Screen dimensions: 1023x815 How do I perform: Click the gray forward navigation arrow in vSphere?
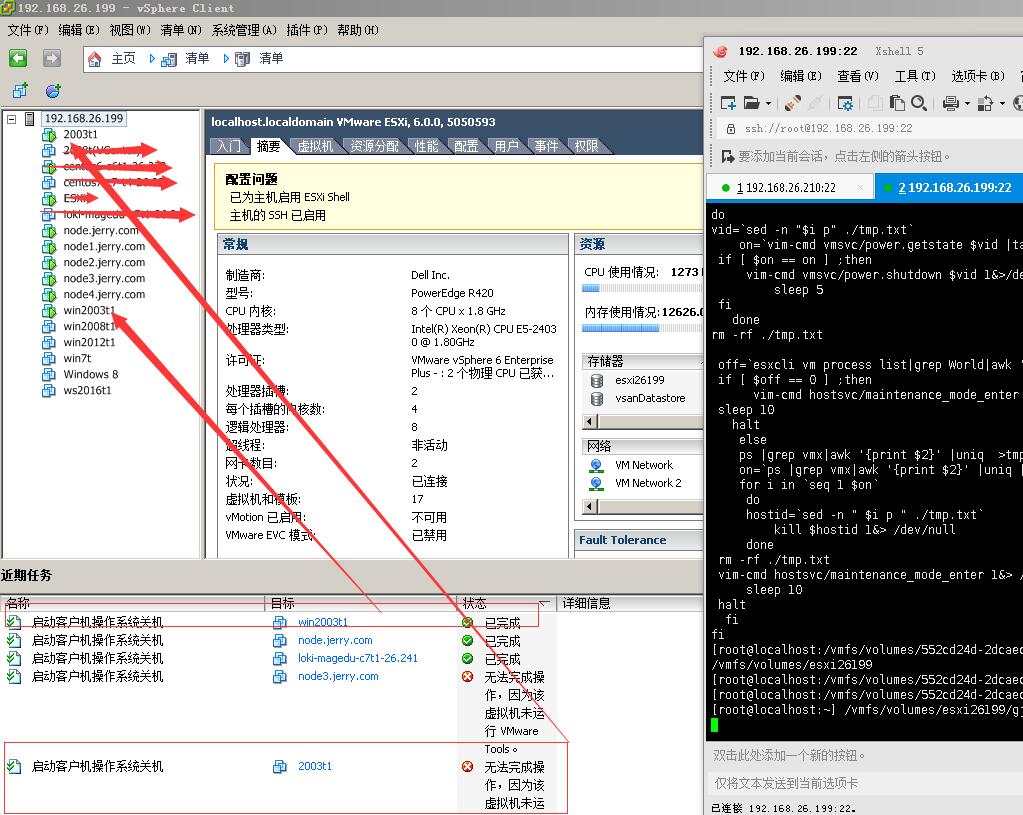(x=52, y=59)
